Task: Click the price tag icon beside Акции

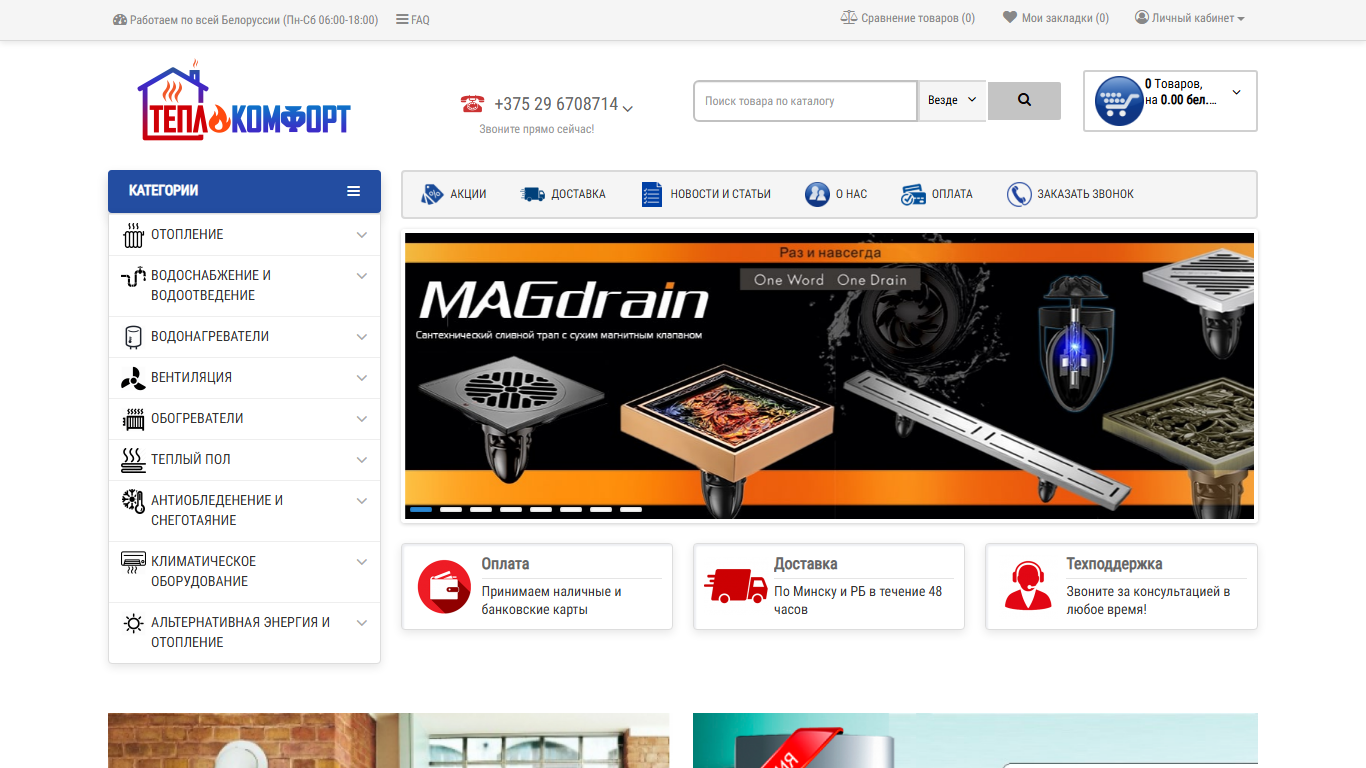Action: (432, 194)
